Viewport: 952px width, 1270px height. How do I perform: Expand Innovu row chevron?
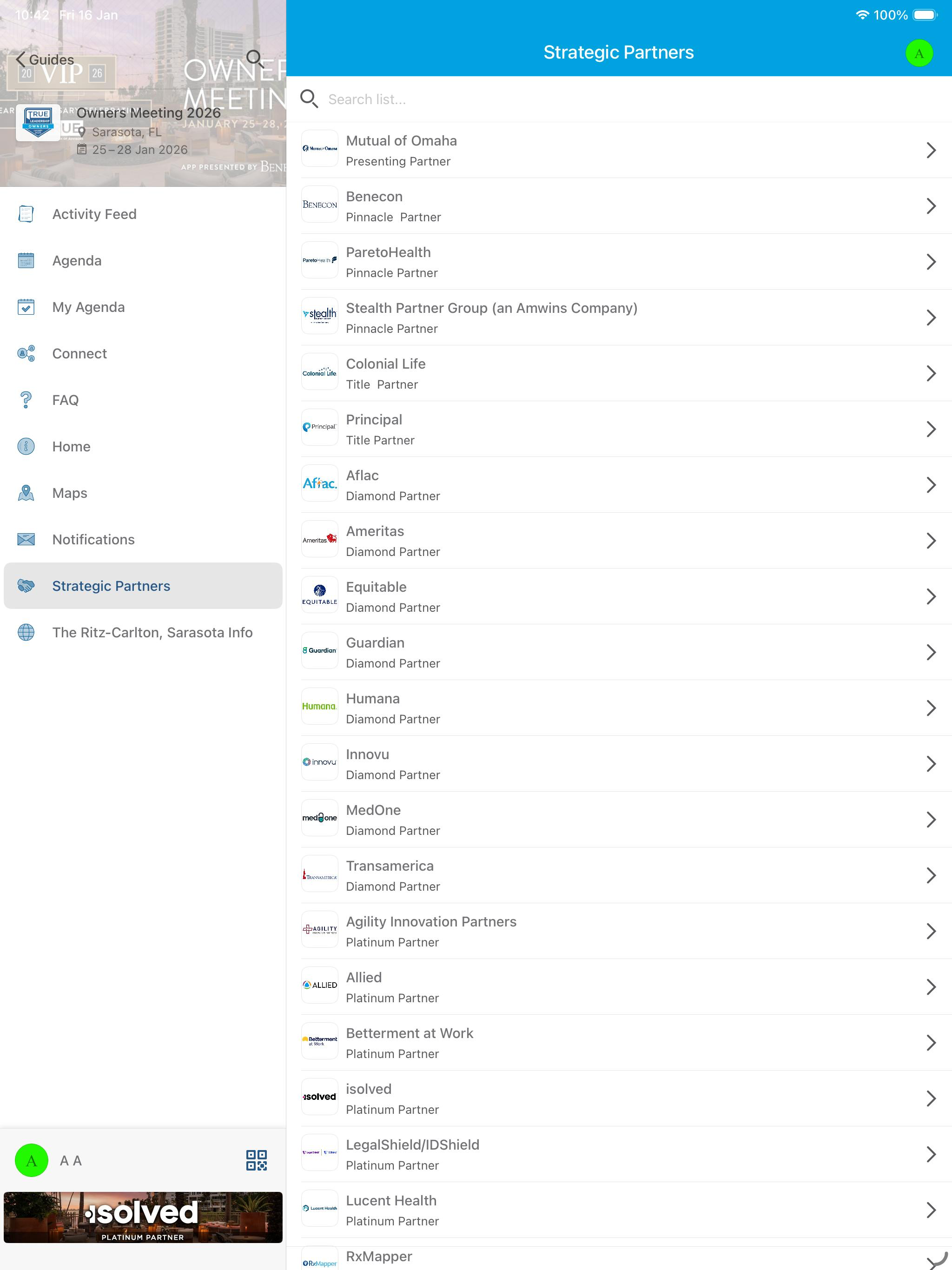tap(932, 764)
